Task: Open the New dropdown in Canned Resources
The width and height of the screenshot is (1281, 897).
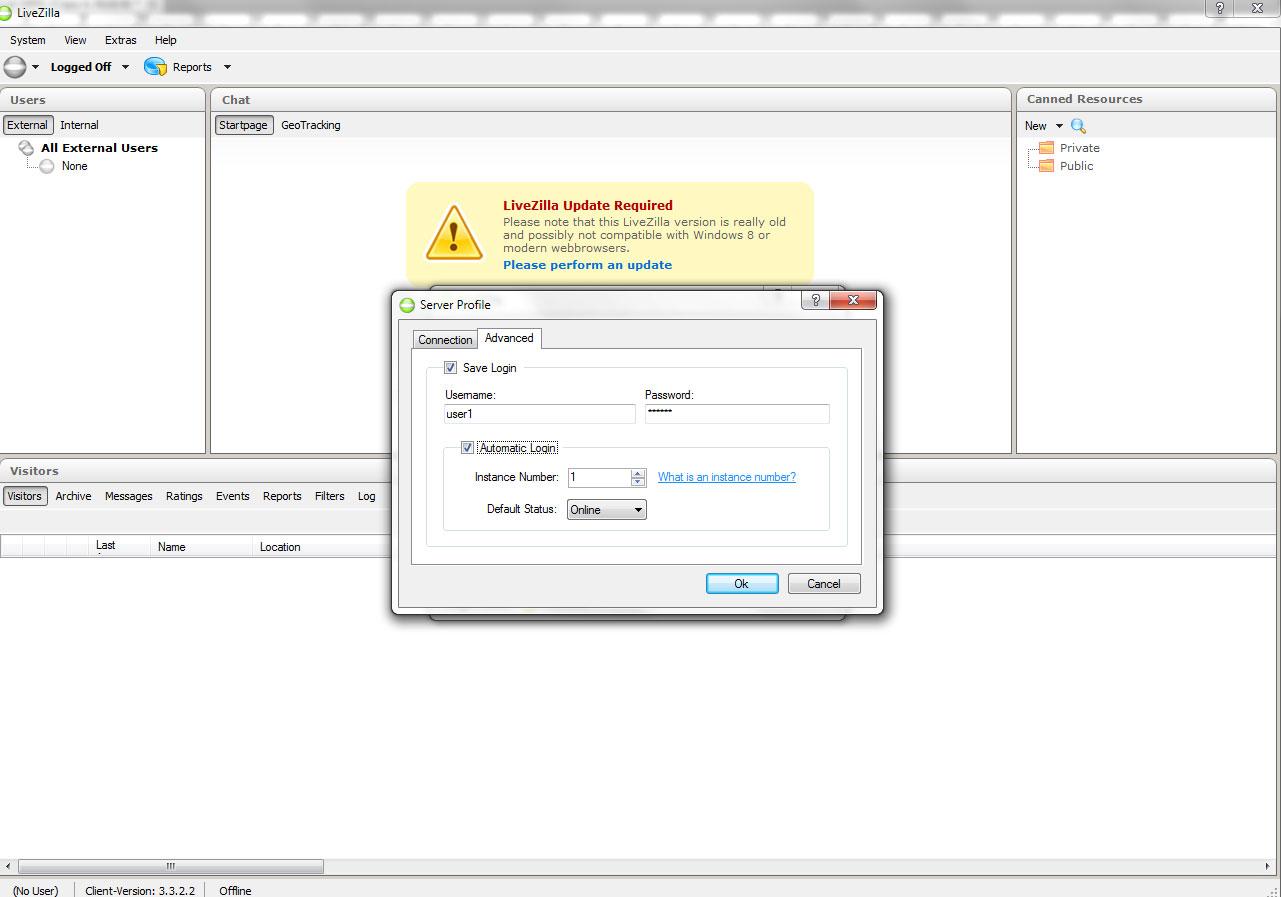Action: pyautogui.click(x=1059, y=126)
